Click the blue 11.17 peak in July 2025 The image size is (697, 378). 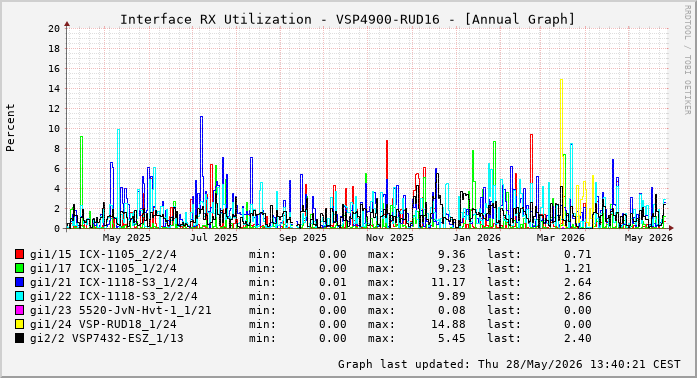201,117
